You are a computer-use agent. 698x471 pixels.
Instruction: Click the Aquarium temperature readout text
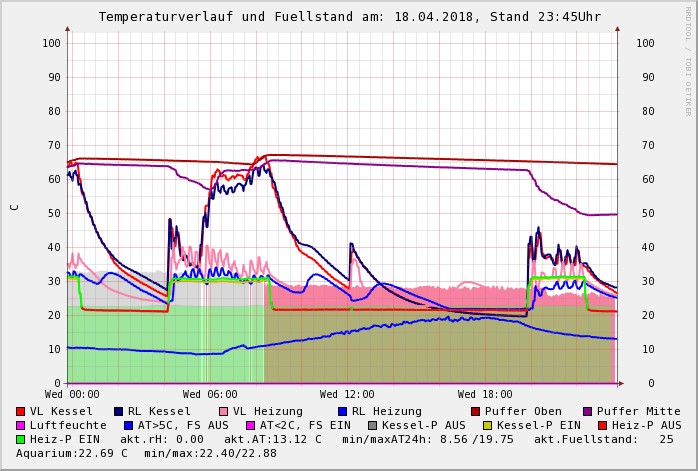70,453
